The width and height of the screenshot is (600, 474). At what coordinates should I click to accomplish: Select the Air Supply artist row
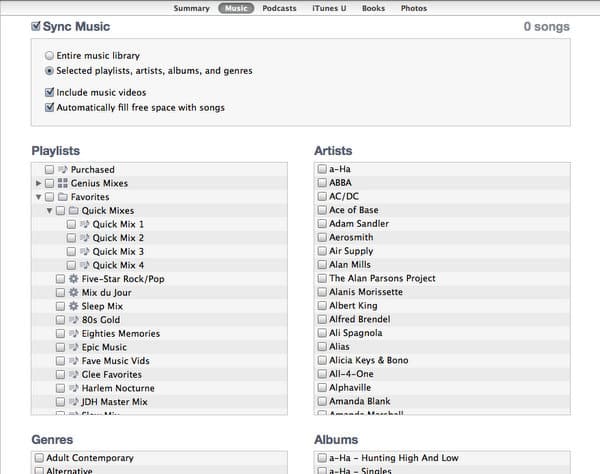point(442,251)
